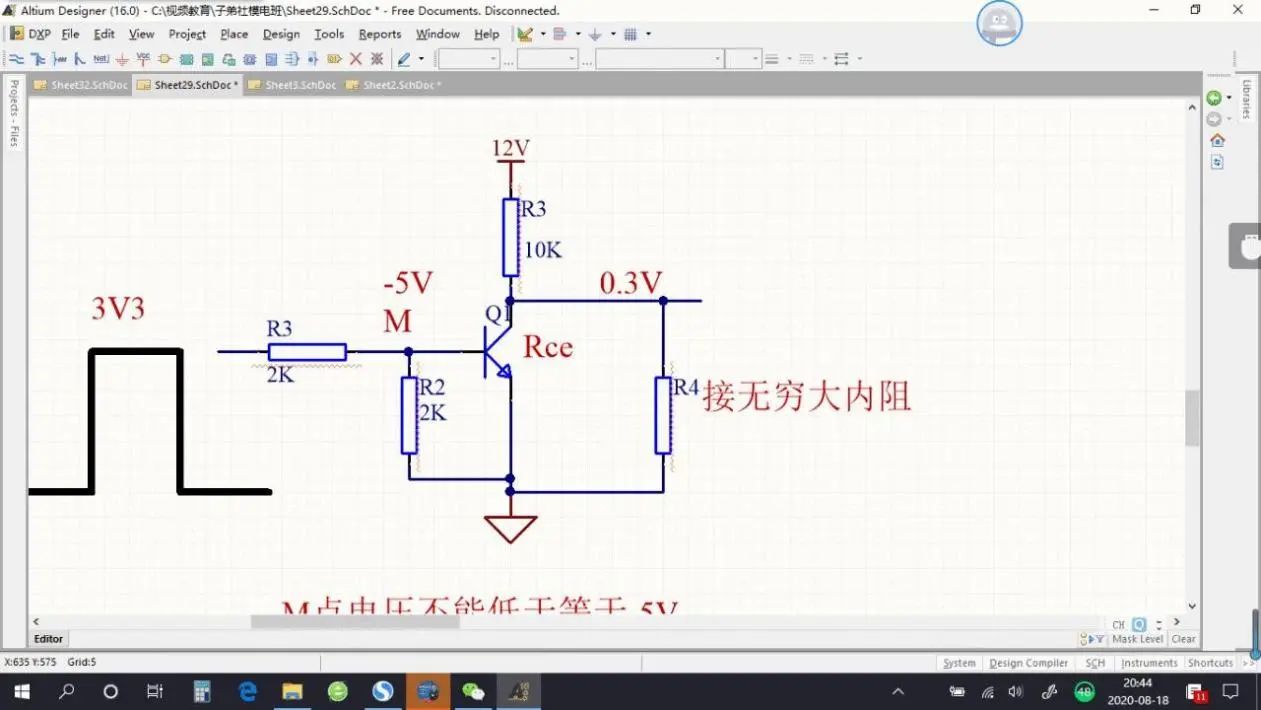The height and width of the screenshot is (710, 1261).
Task: Open the File menu
Action: point(70,34)
